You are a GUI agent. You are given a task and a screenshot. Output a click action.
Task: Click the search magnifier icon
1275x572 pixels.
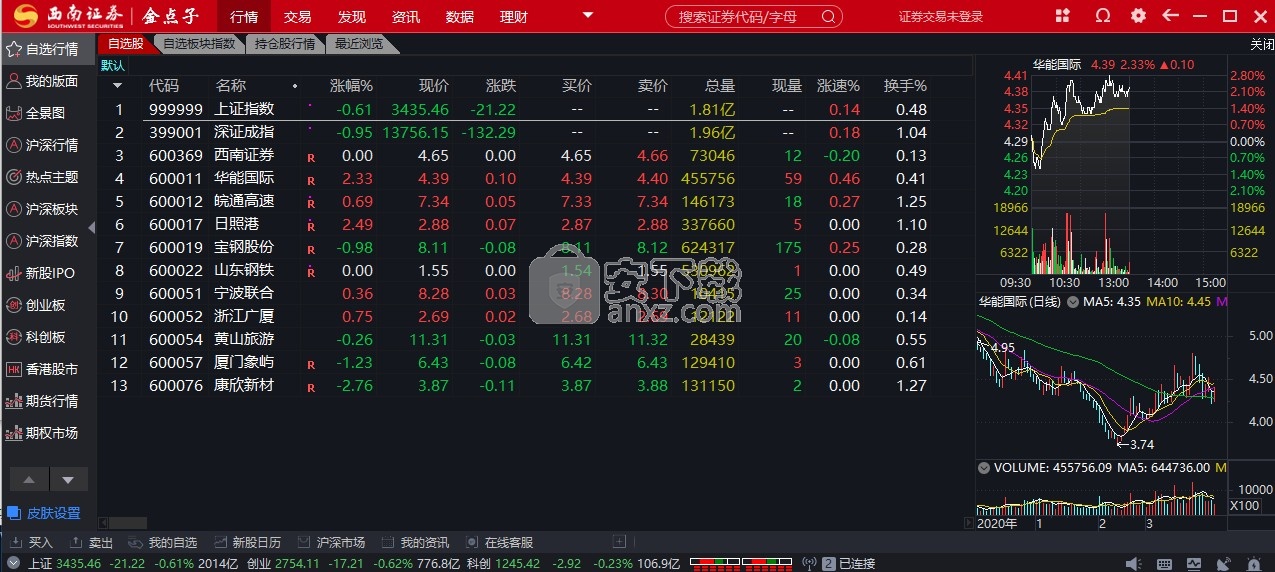click(828, 16)
